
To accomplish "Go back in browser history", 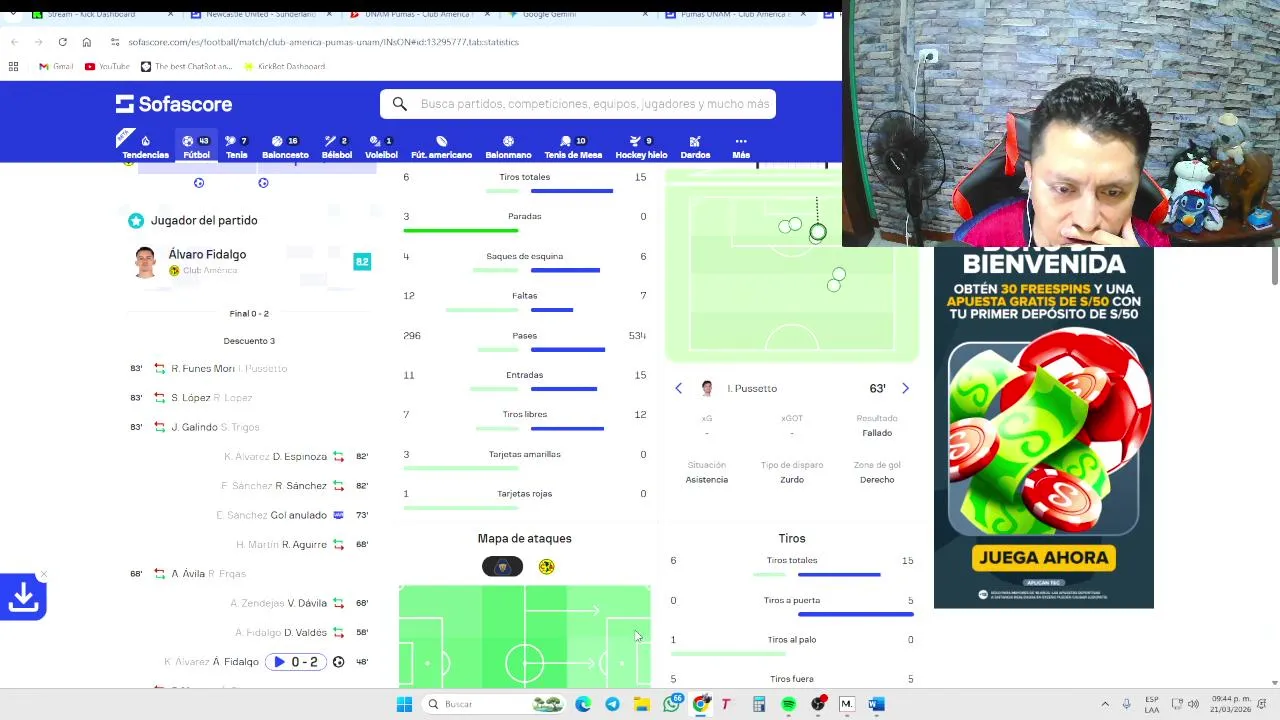I will 14,42.
